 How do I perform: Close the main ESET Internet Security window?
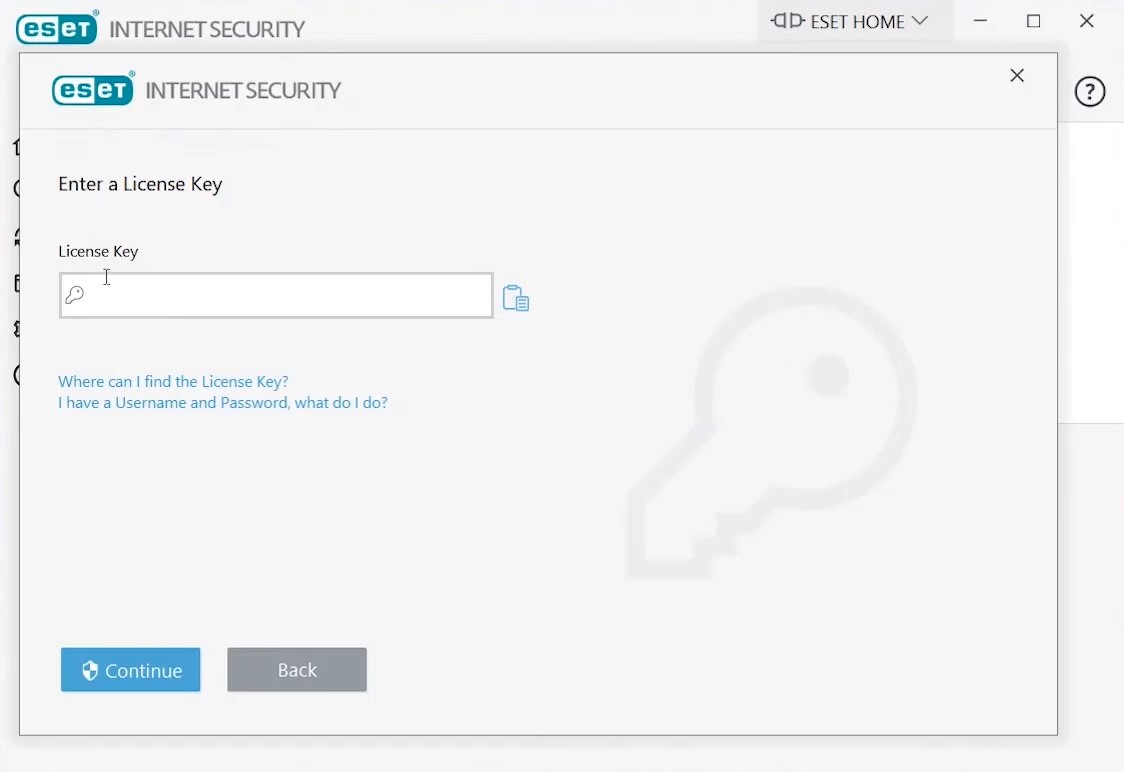[x=1087, y=21]
